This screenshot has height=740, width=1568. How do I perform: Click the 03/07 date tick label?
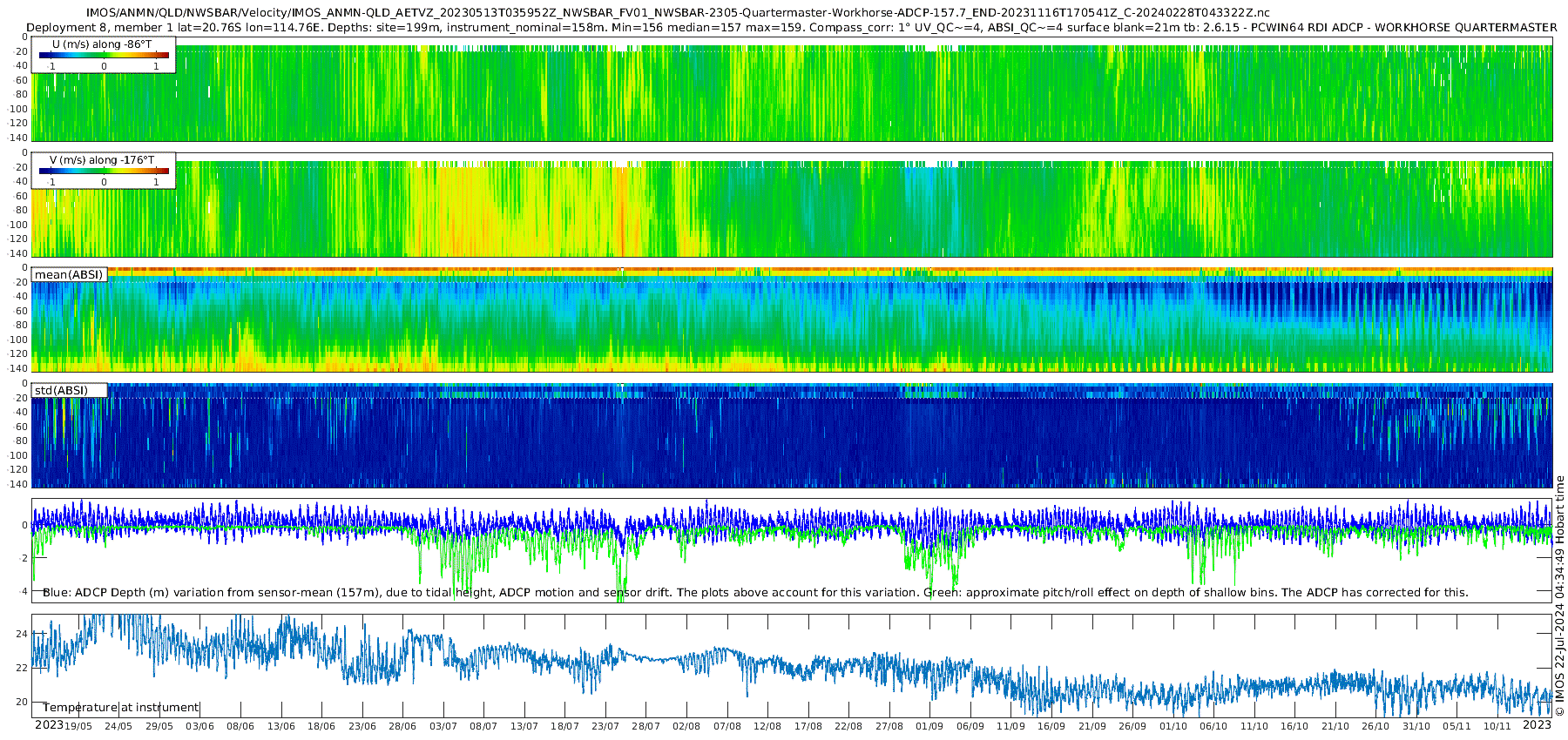pyautogui.click(x=443, y=726)
